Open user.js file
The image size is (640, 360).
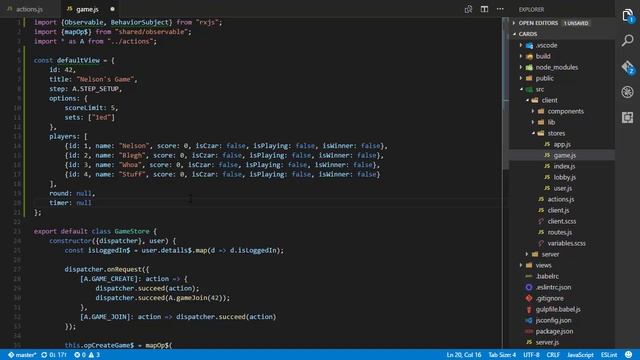(x=562, y=188)
